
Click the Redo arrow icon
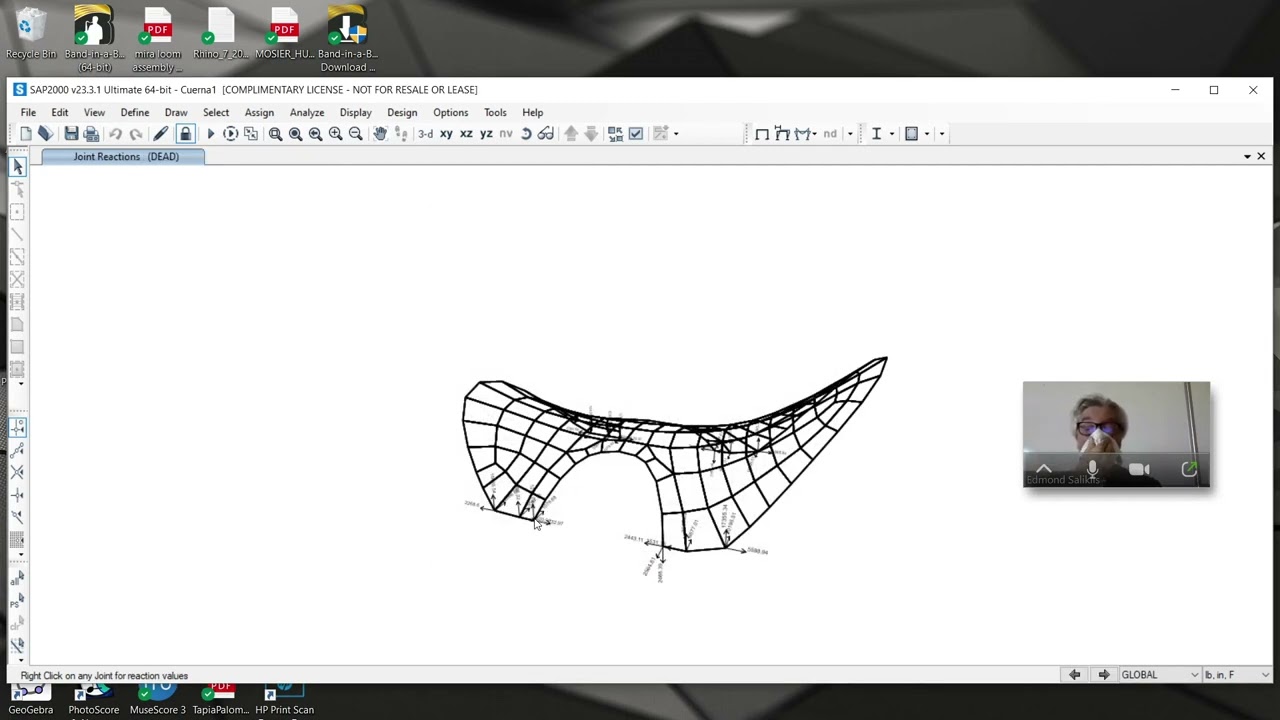coord(136,133)
